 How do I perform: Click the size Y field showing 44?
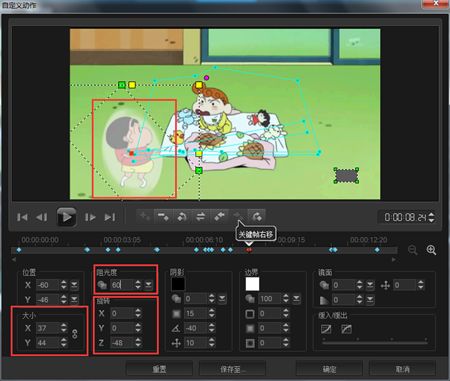(x=47, y=342)
